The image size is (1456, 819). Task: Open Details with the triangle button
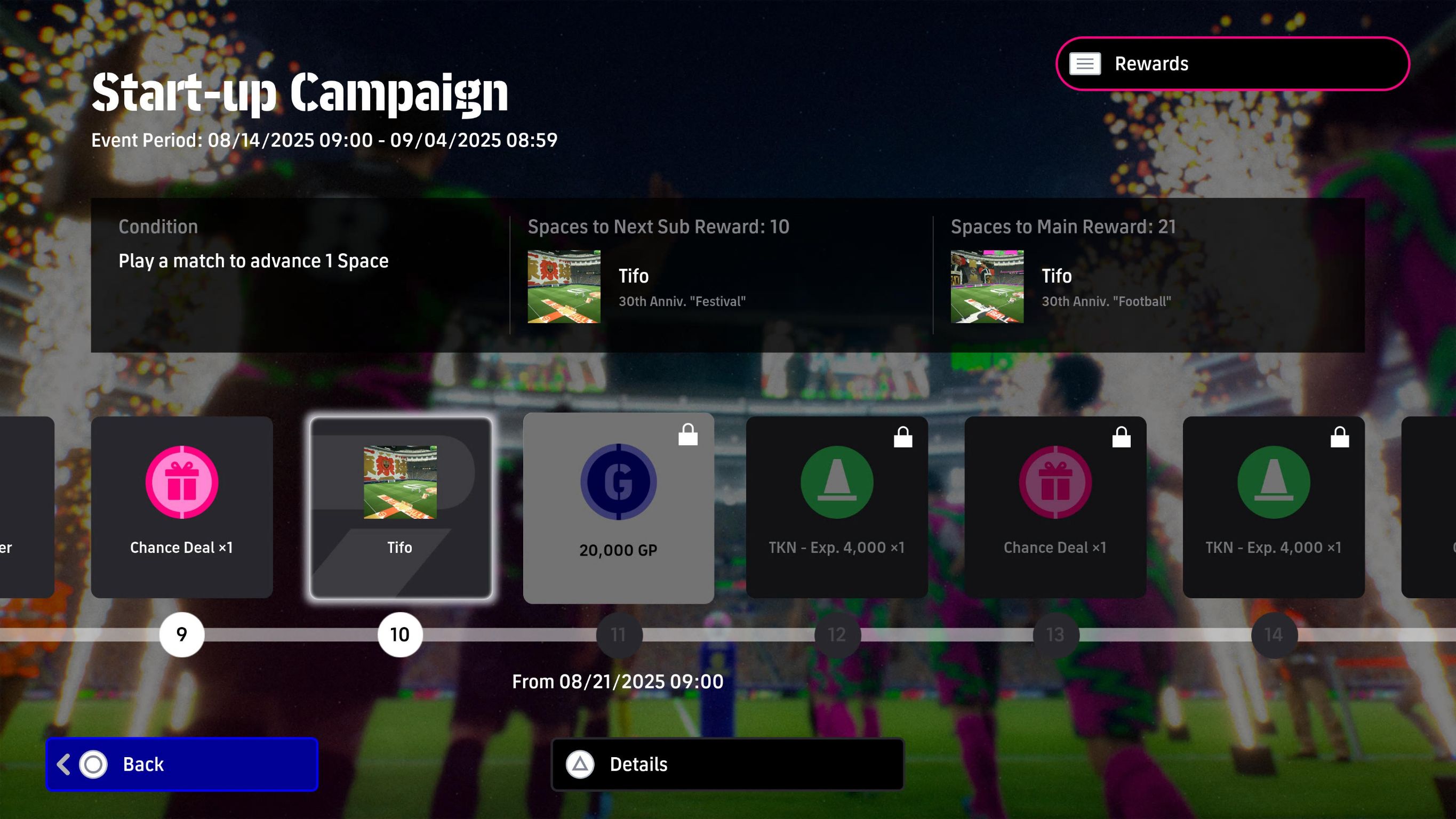tap(727, 764)
